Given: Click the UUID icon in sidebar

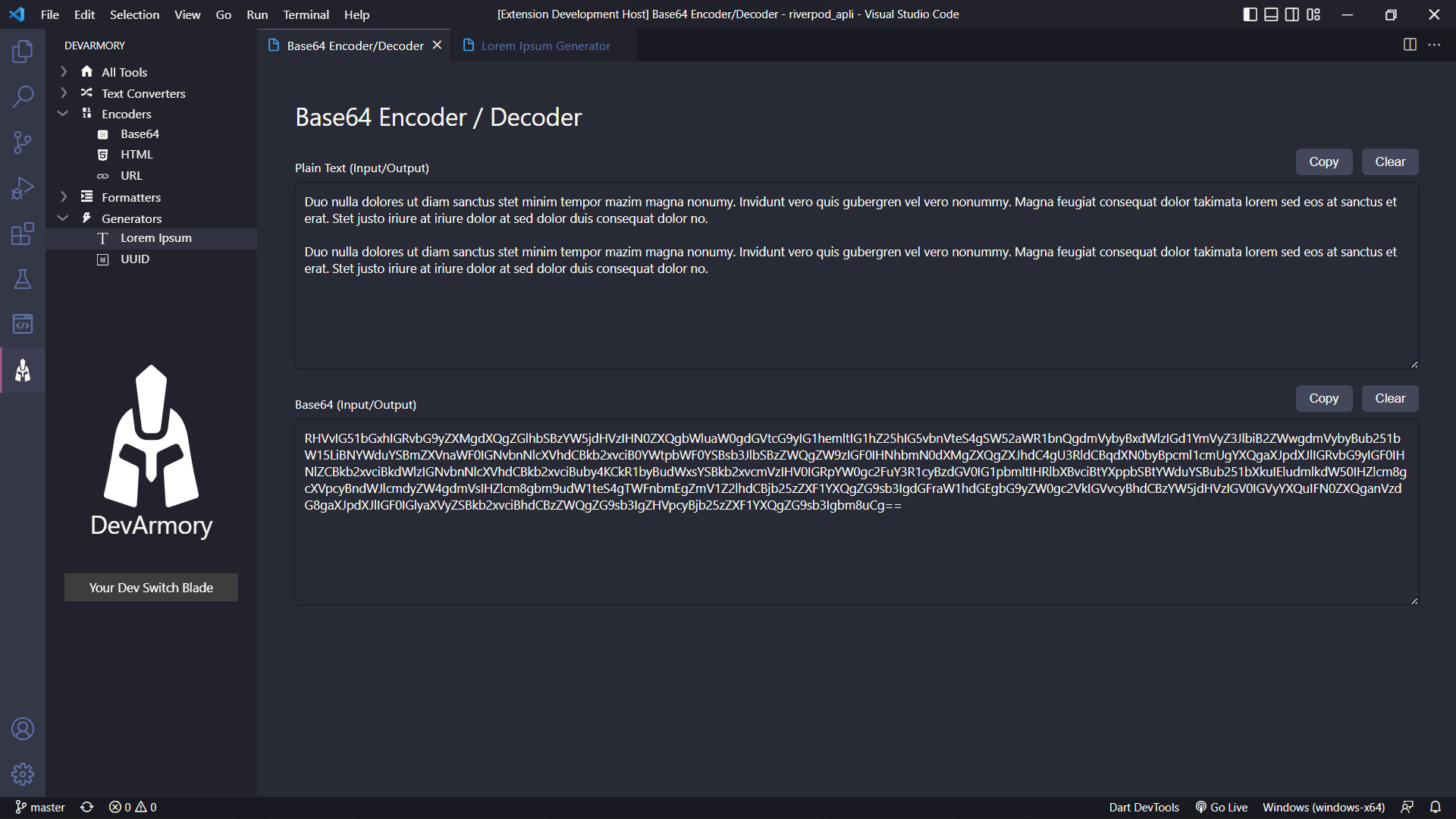Looking at the screenshot, I should 103,259.
